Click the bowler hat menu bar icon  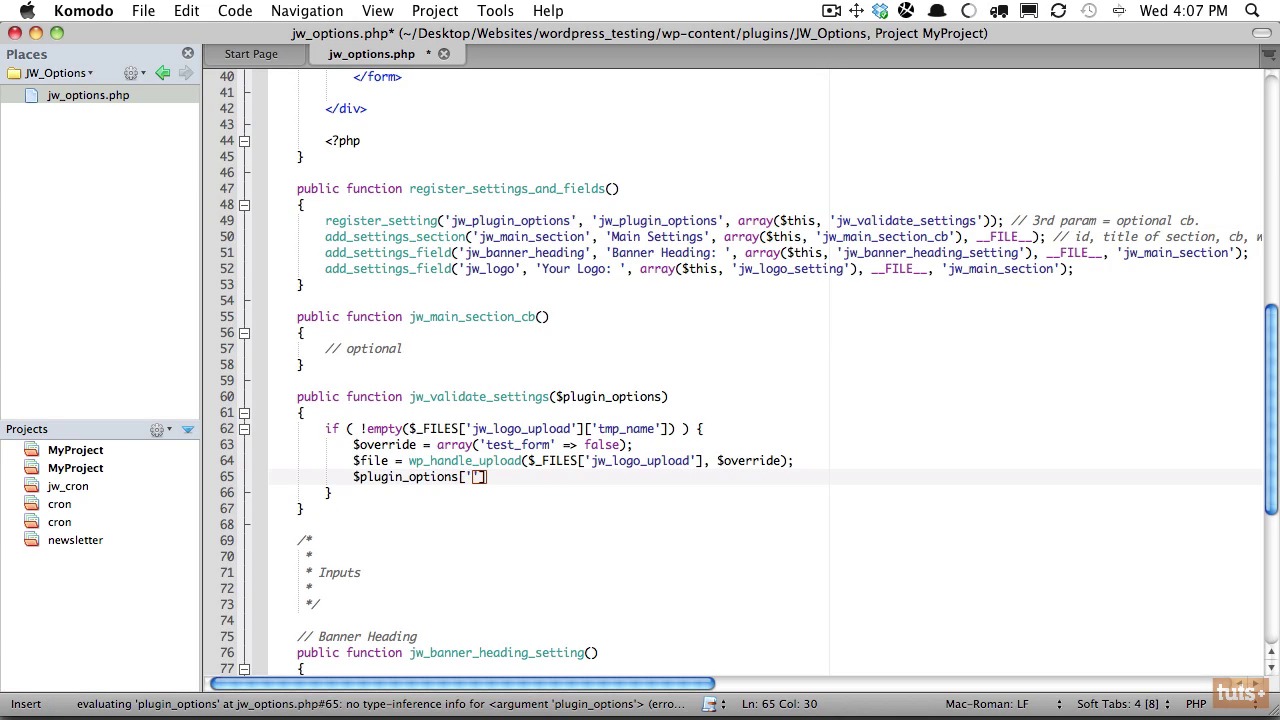pyautogui.click(x=938, y=11)
